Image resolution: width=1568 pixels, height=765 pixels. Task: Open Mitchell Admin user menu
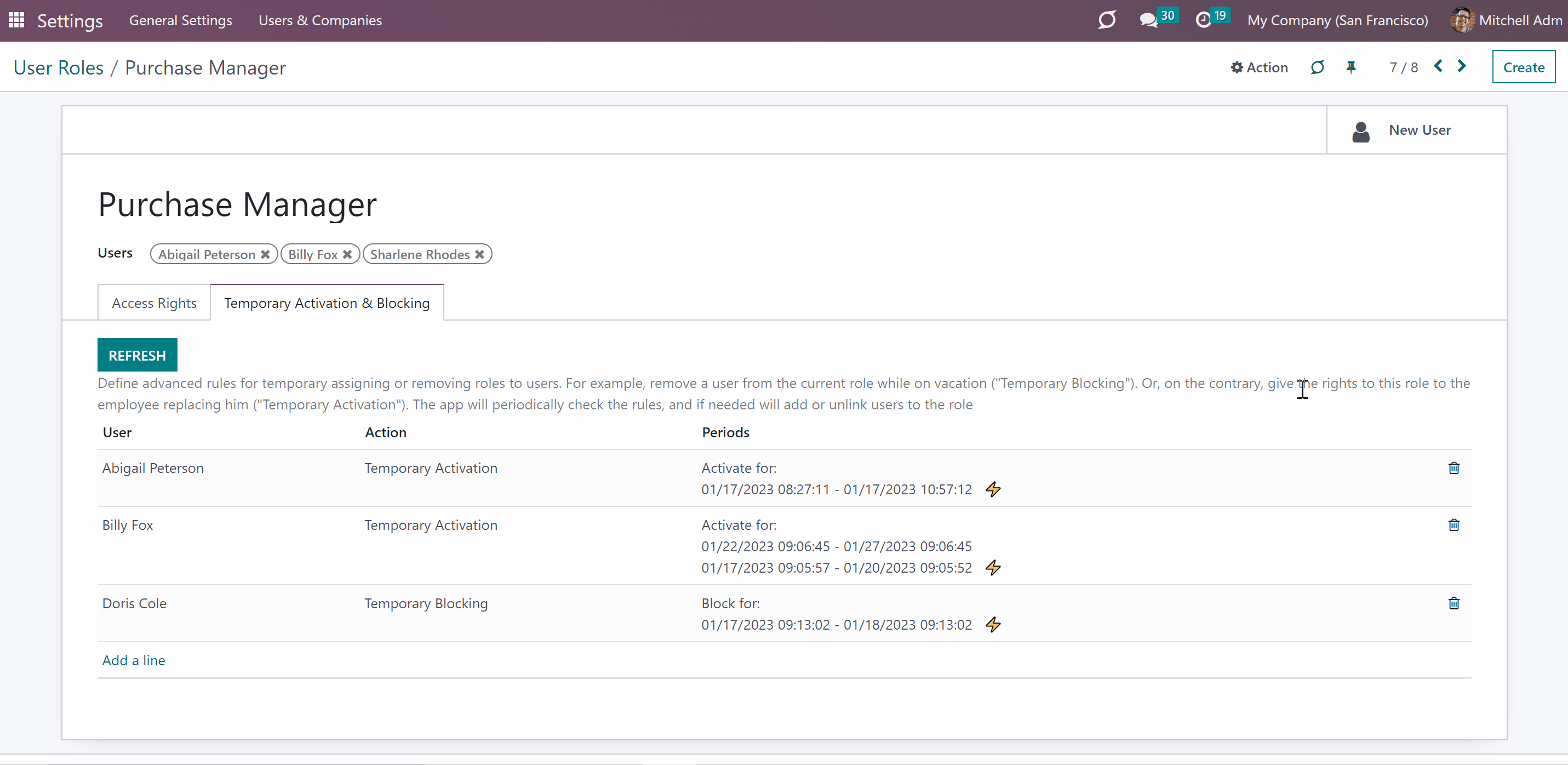[1508, 21]
